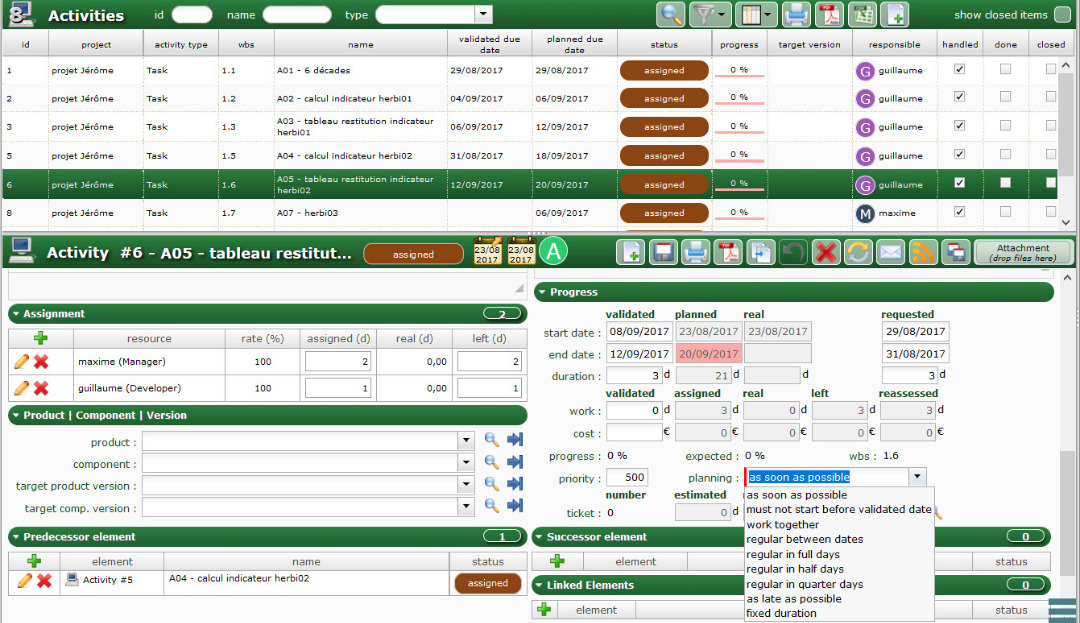1080x623 pixels.
Task: Export the activities list to PDF
Action: (828, 15)
